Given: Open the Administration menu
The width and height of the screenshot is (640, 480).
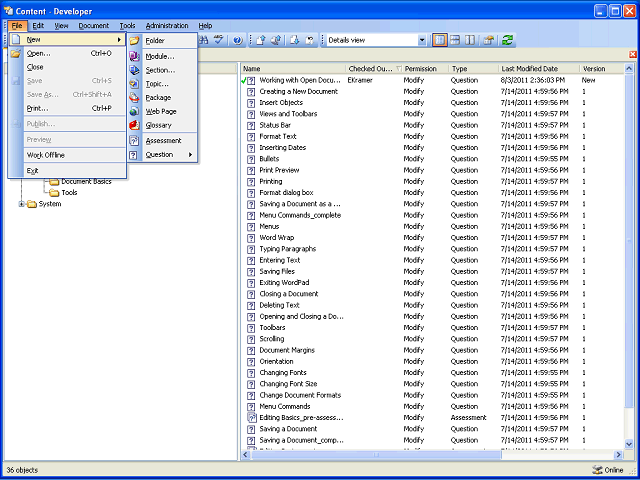Looking at the screenshot, I should [x=167, y=25].
